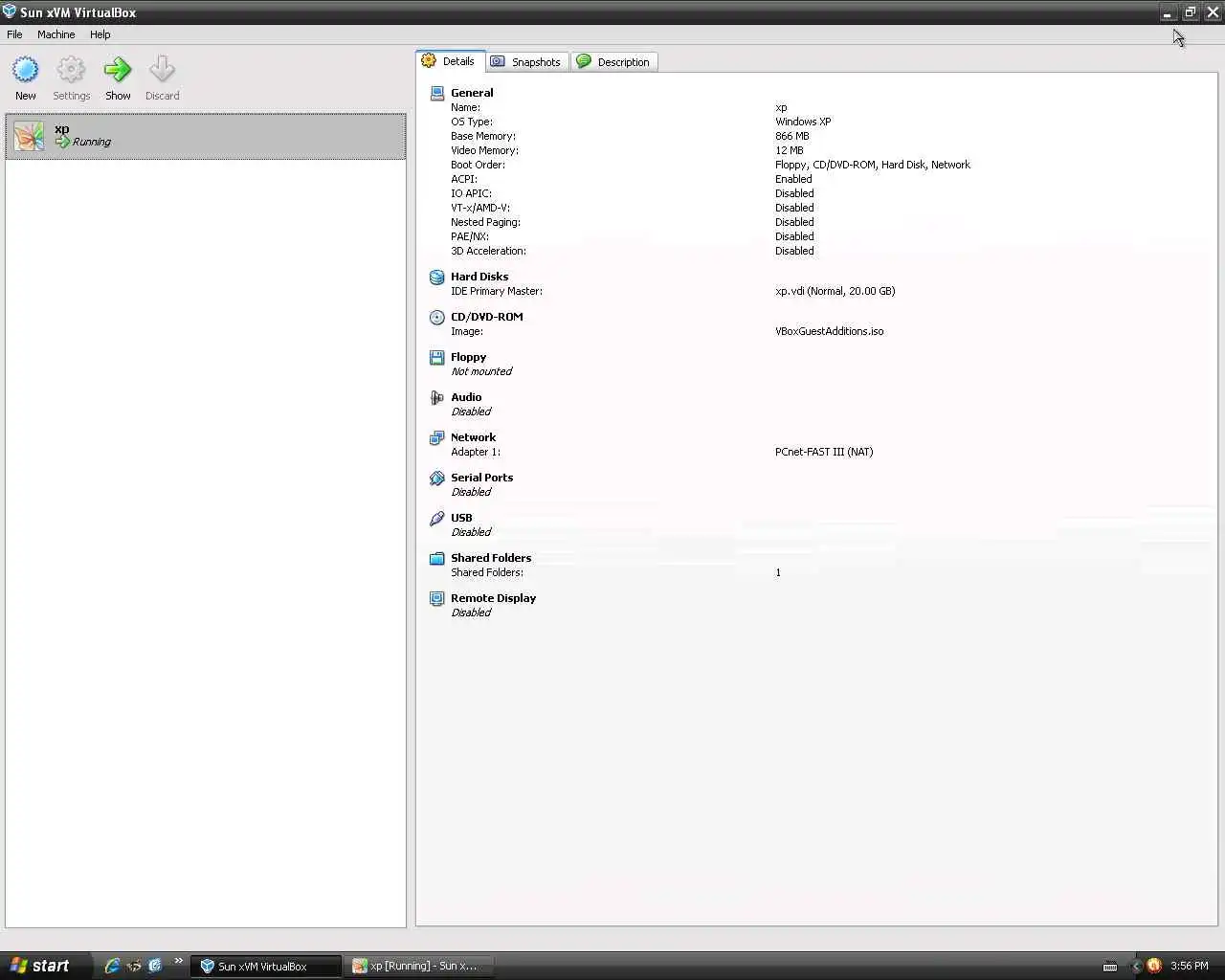
Task: Click the 'Windows XP' OS Type value
Action: click(x=803, y=122)
